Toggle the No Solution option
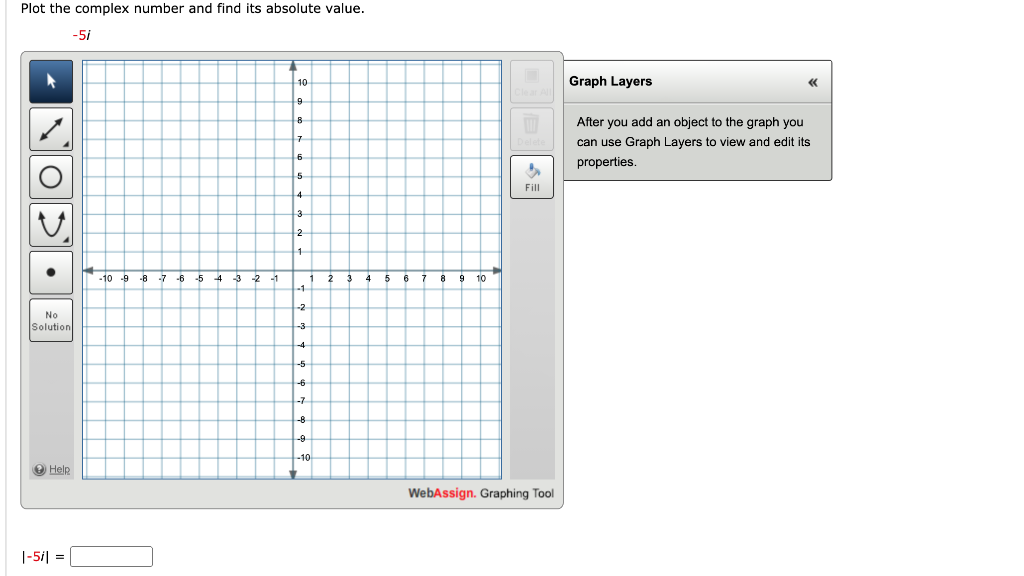1024x576 pixels. (x=50, y=319)
